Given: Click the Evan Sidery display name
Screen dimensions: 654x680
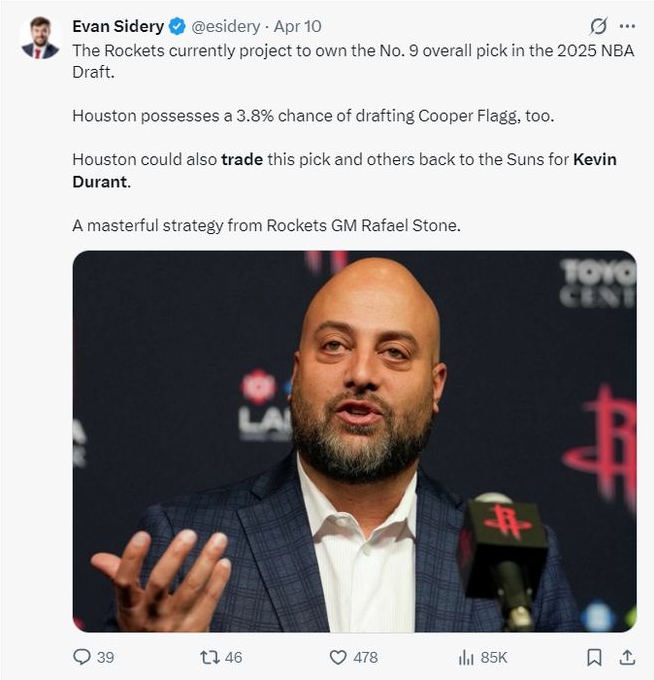Looking at the screenshot, I should 117,27.
